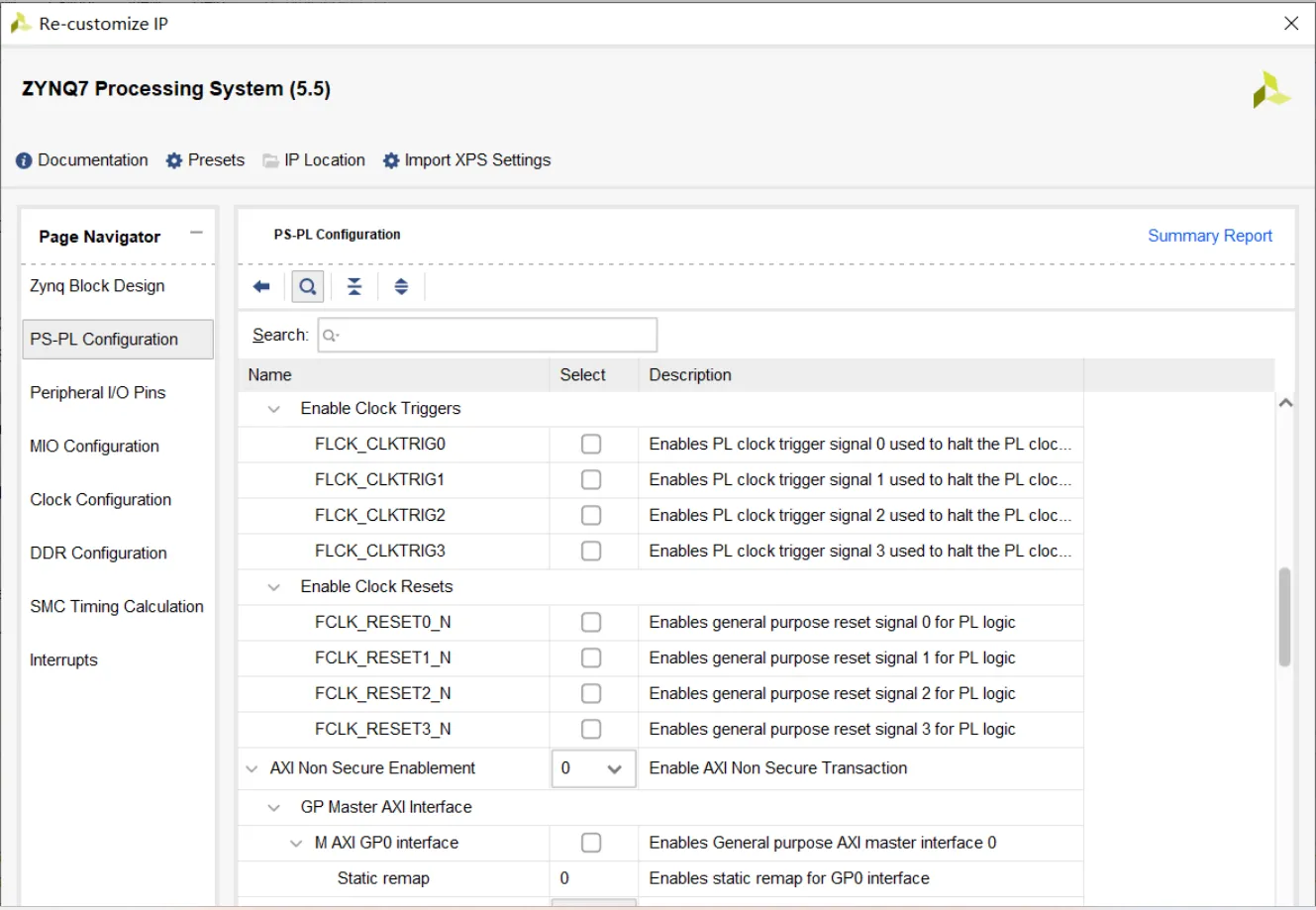The width and height of the screenshot is (1316, 910).
Task: Click in the Search input field
Action: click(x=487, y=336)
